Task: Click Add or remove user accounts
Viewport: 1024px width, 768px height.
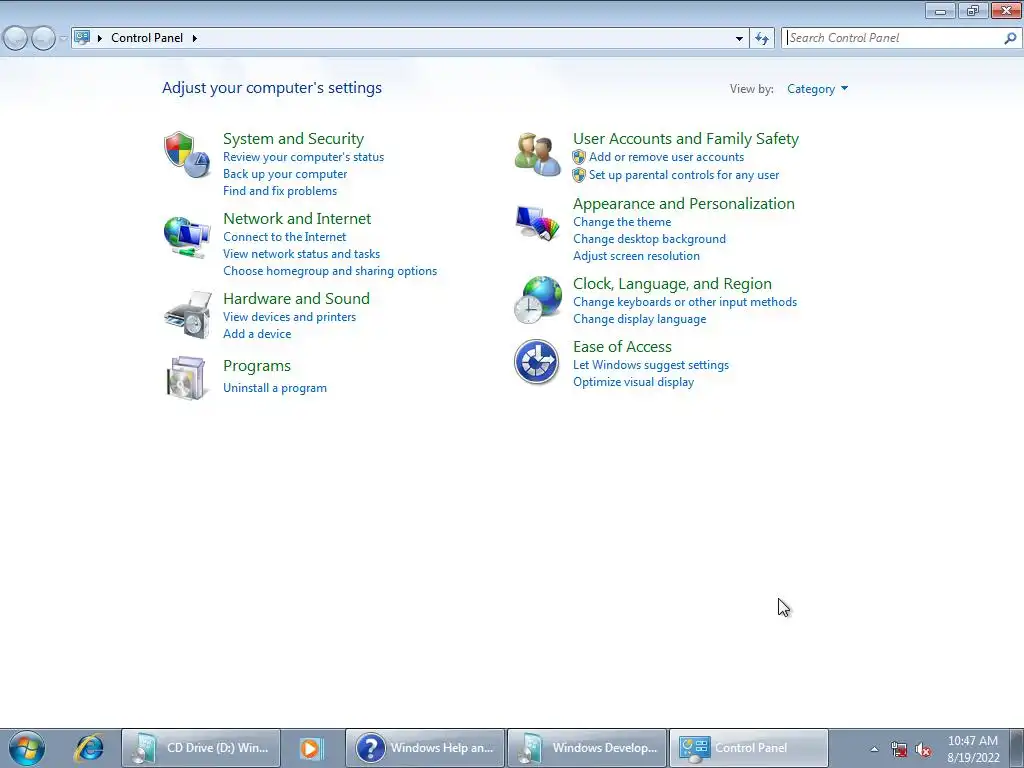Action: 666,157
